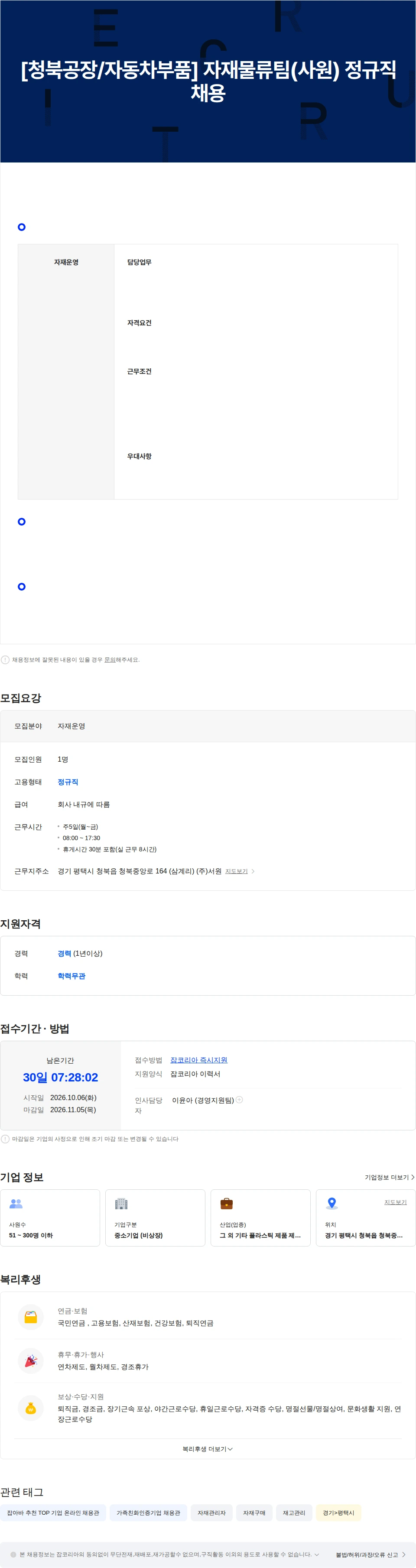
Task: Click the job title banner heading
Action: pos(208,81)
